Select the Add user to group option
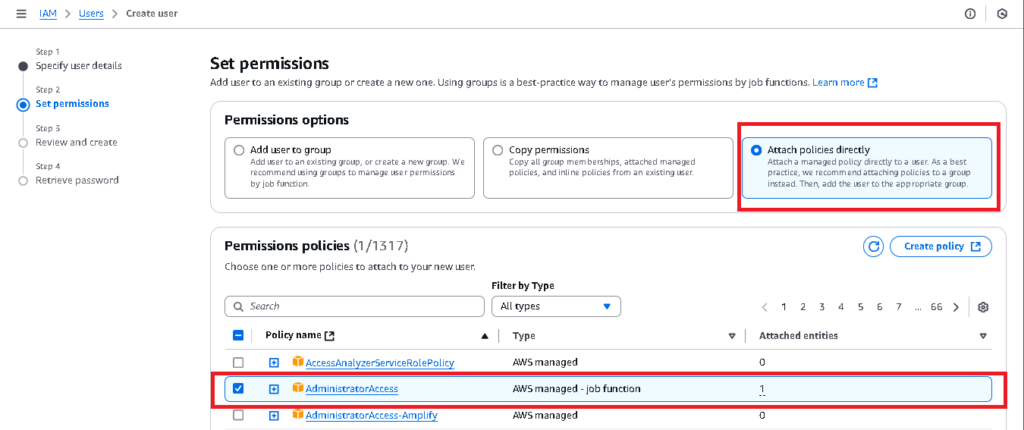This screenshot has height=430, width=1024. pyautogui.click(x=349, y=167)
